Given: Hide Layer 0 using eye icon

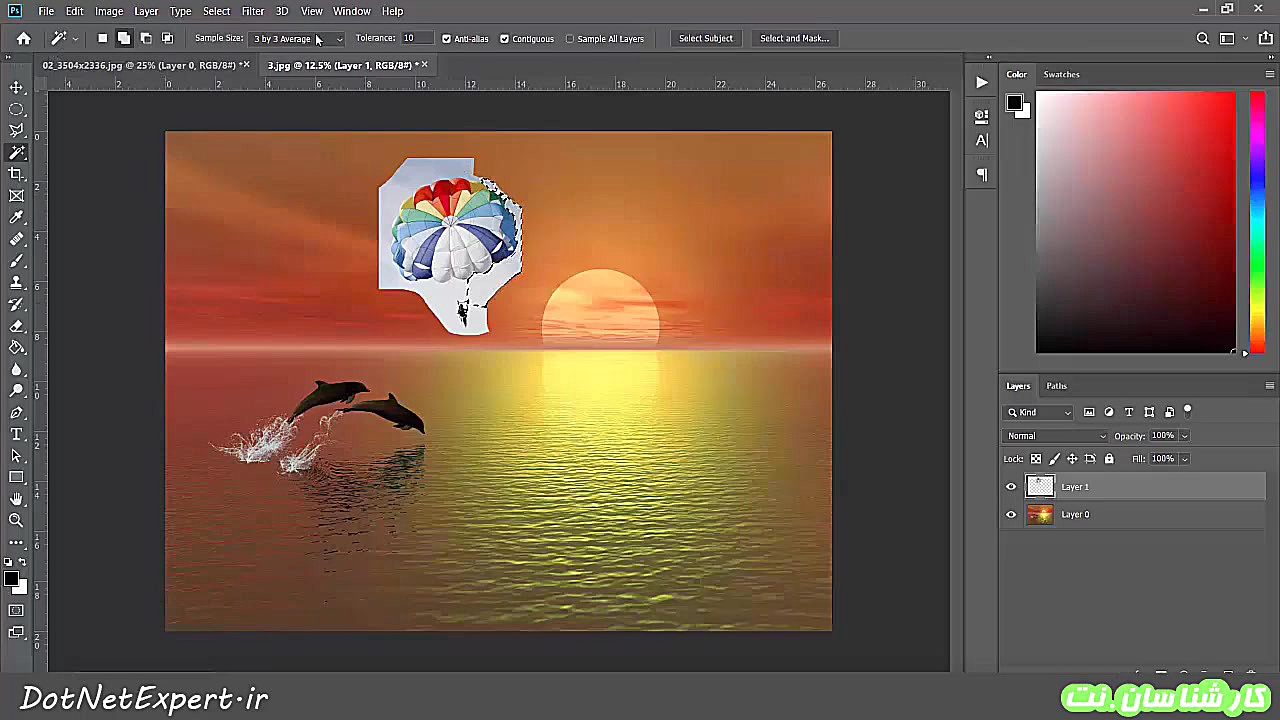Looking at the screenshot, I should 1011,515.
